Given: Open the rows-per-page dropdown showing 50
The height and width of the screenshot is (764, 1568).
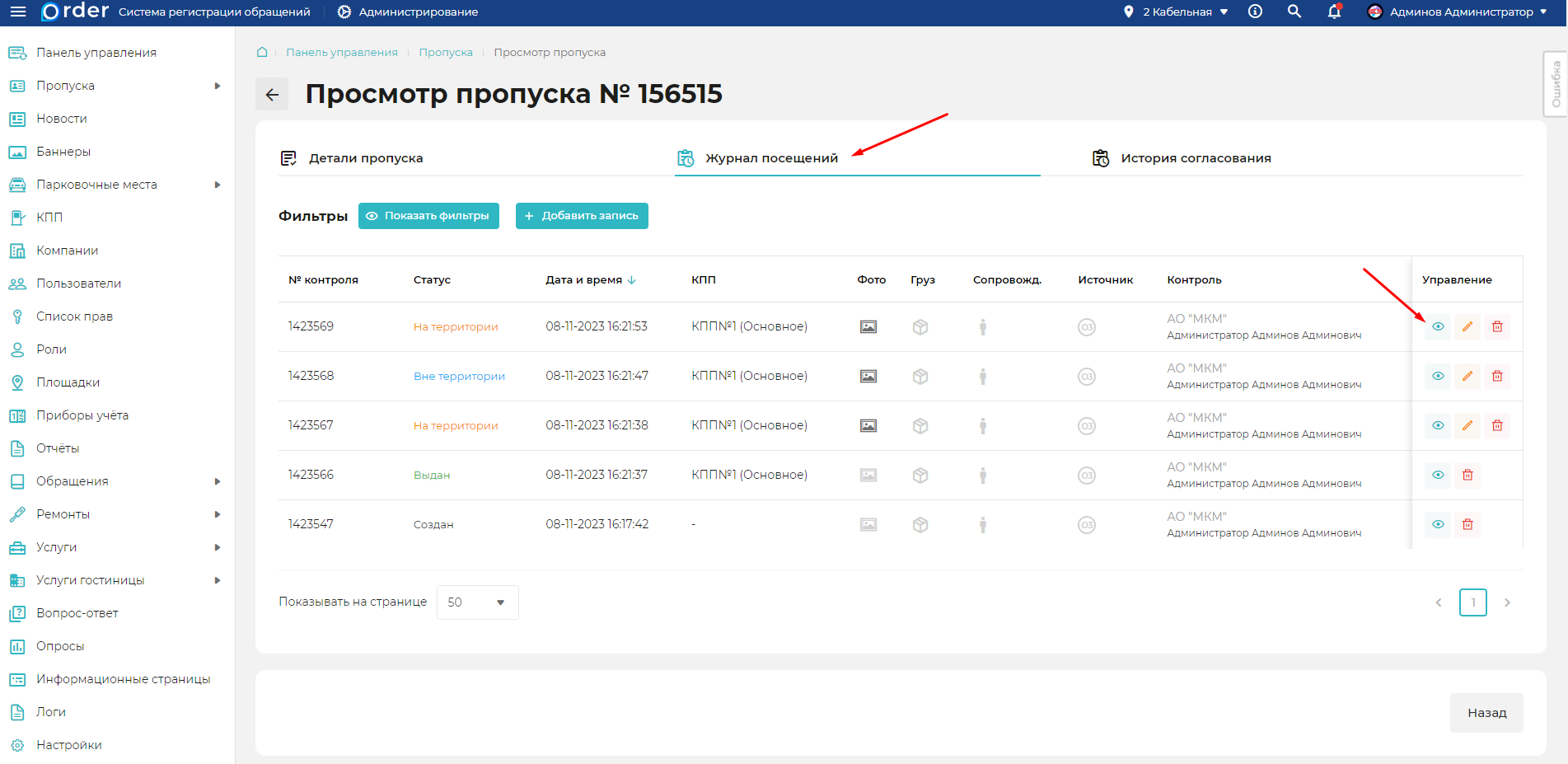Looking at the screenshot, I should point(477,602).
